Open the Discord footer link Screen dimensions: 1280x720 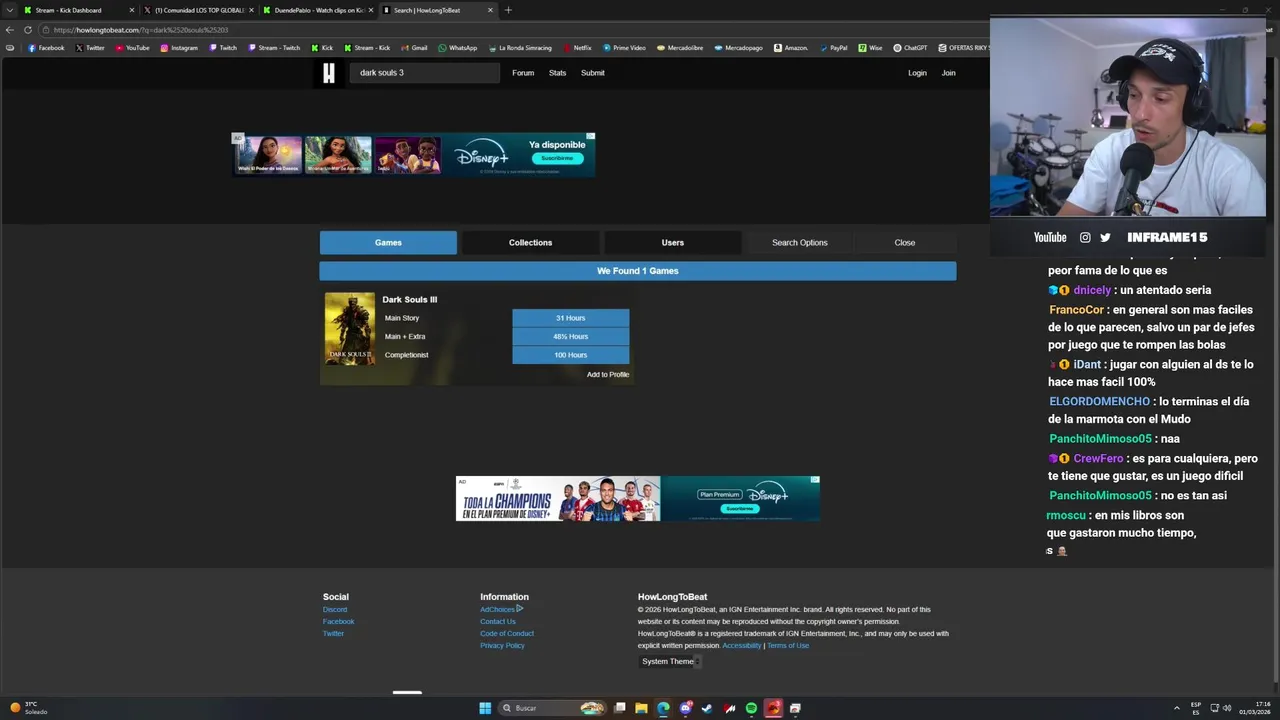[x=335, y=609]
